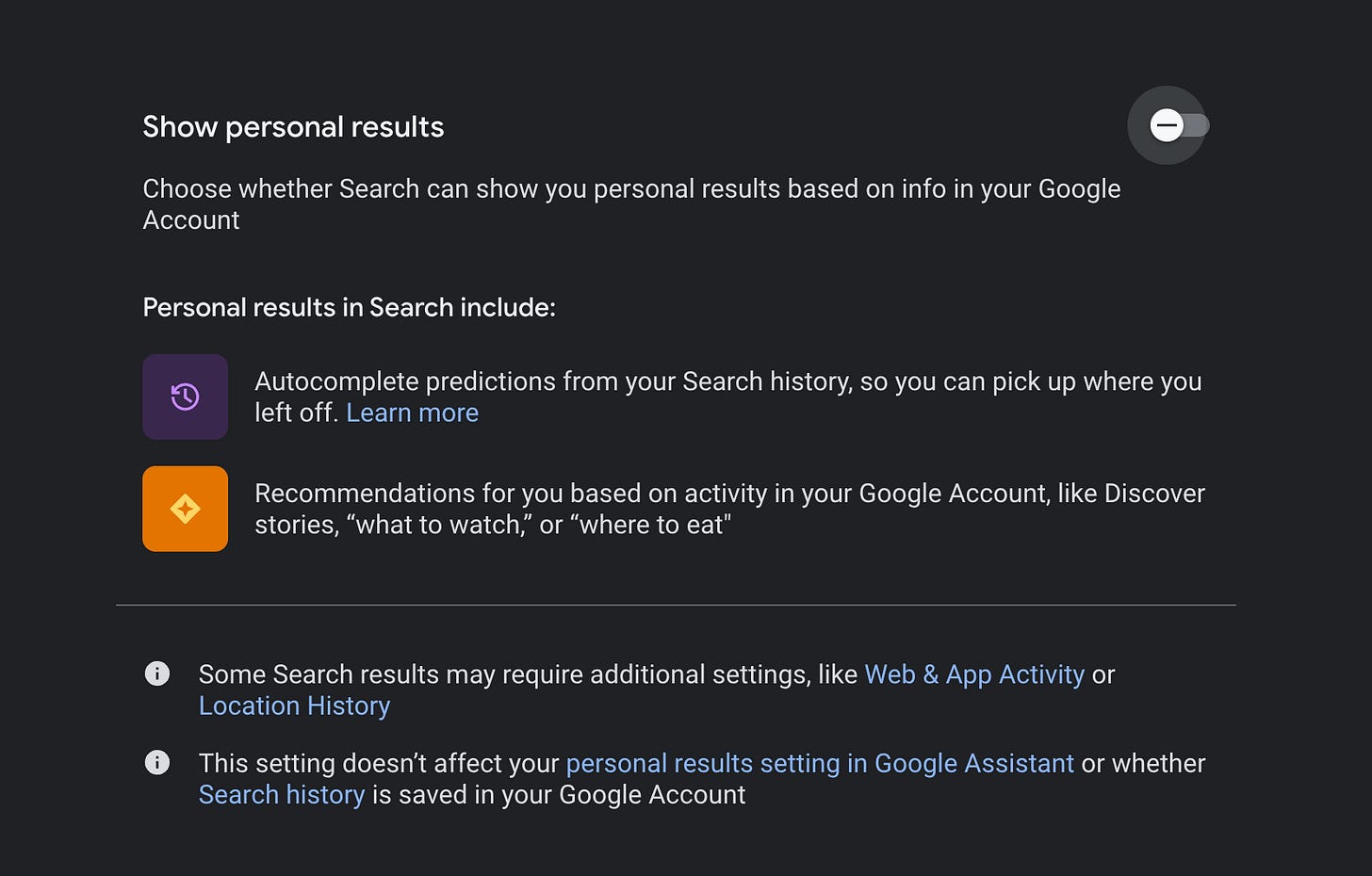Open the Location History link
The height and width of the screenshot is (876, 1372).
click(x=294, y=706)
